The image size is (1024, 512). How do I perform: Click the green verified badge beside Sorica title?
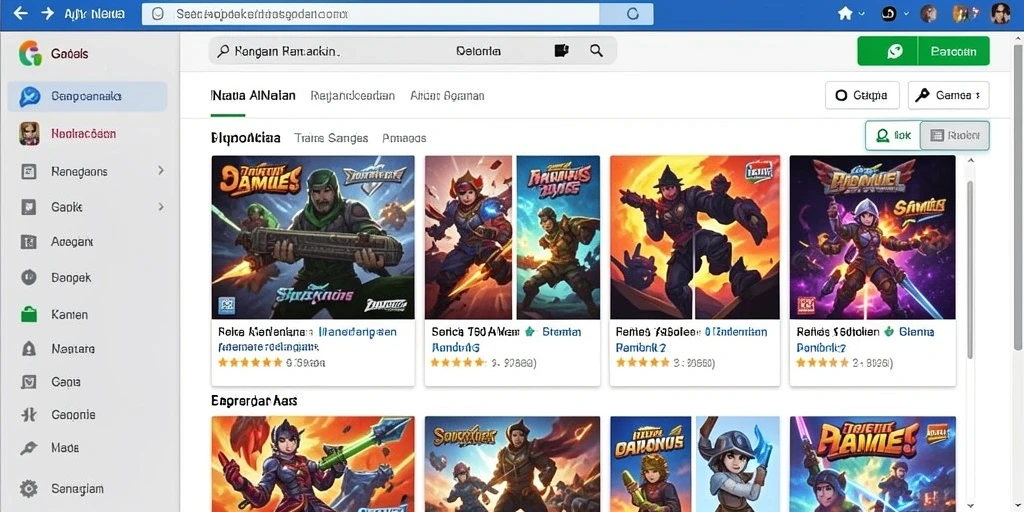tap(530, 332)
